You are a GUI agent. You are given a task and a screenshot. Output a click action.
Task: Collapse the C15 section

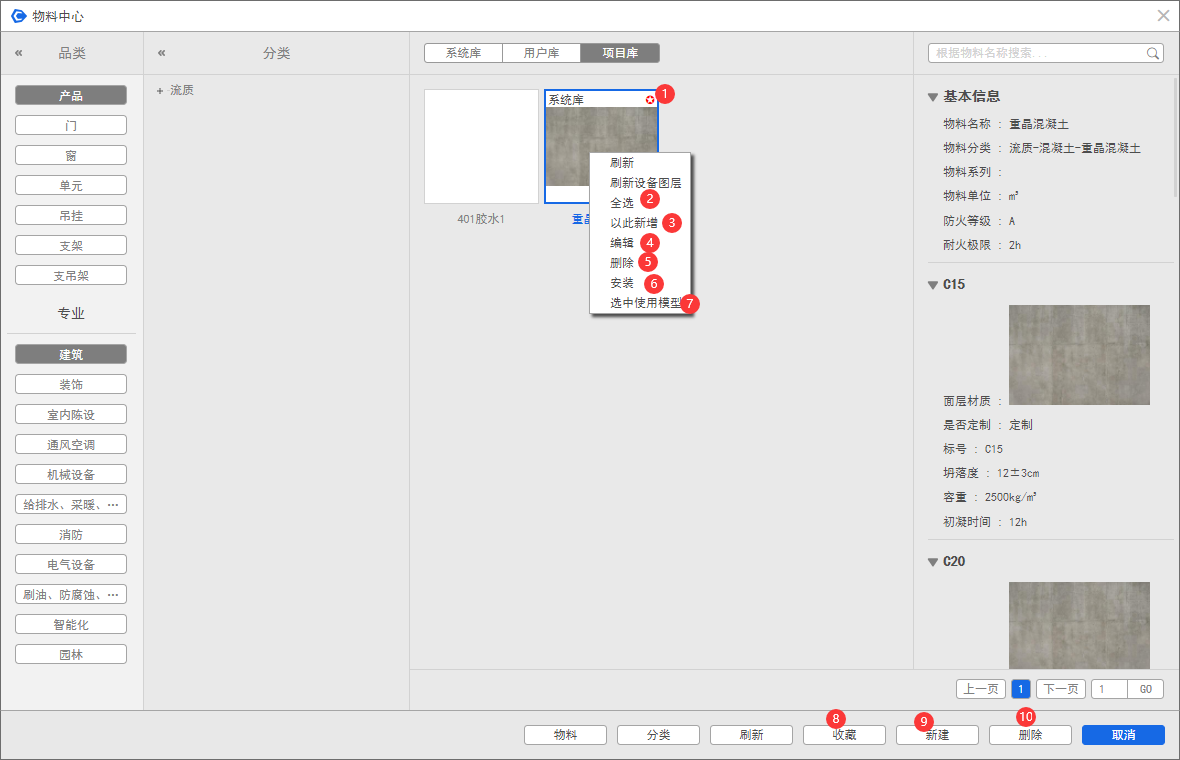point(932,285)
